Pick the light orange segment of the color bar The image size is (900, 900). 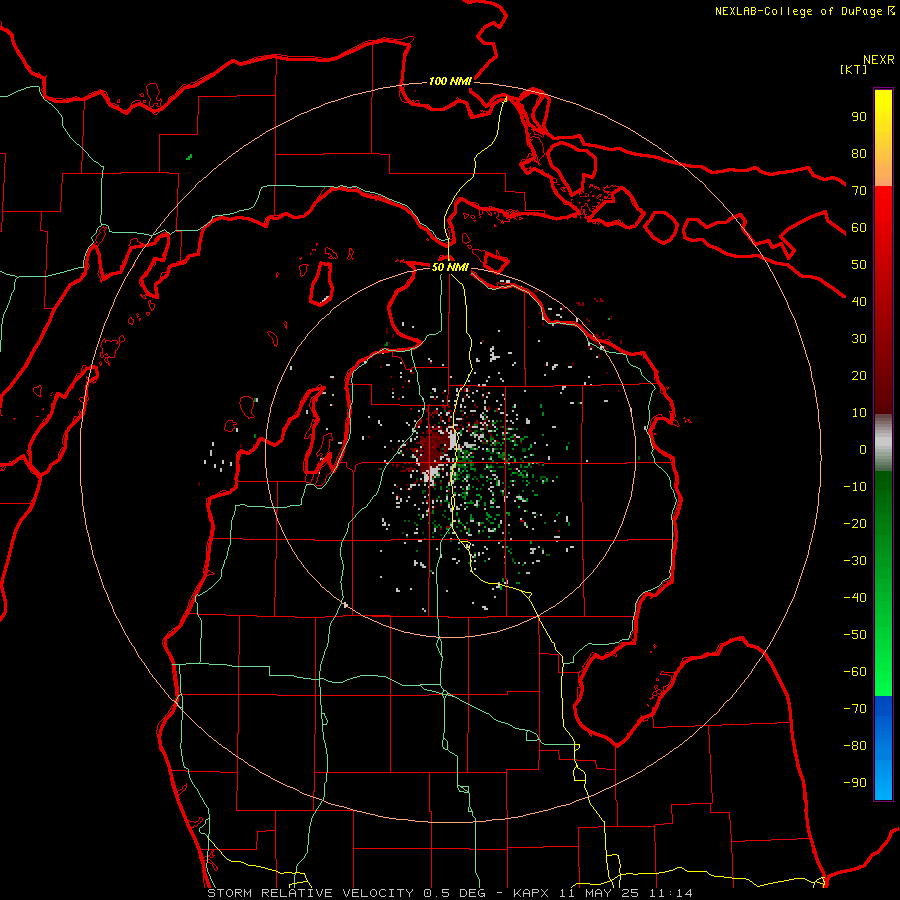tap(883, 169)
